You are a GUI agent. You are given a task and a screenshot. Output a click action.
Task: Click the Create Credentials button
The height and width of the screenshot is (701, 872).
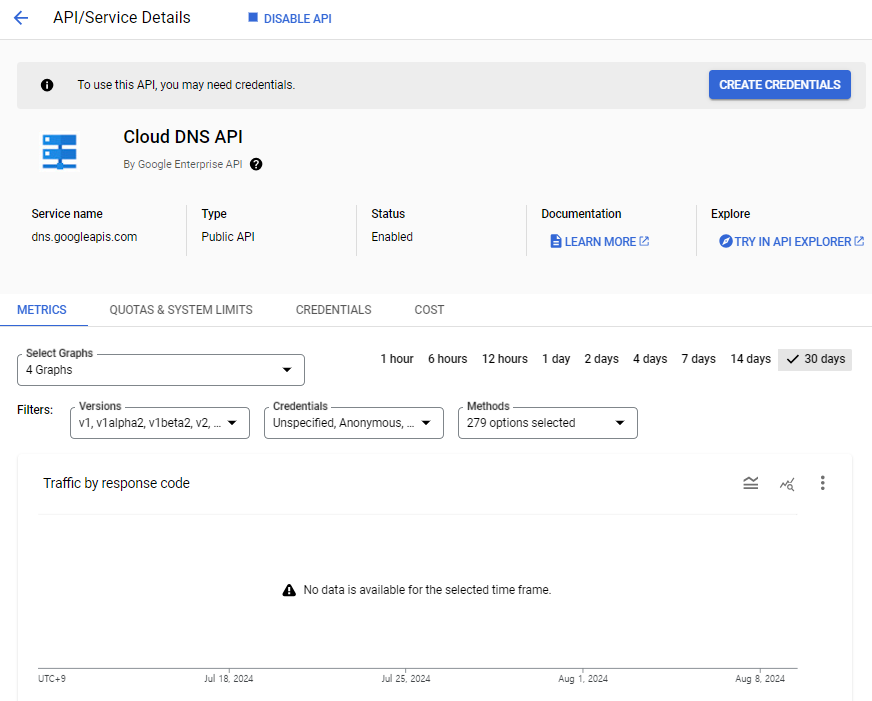point(780,84)
